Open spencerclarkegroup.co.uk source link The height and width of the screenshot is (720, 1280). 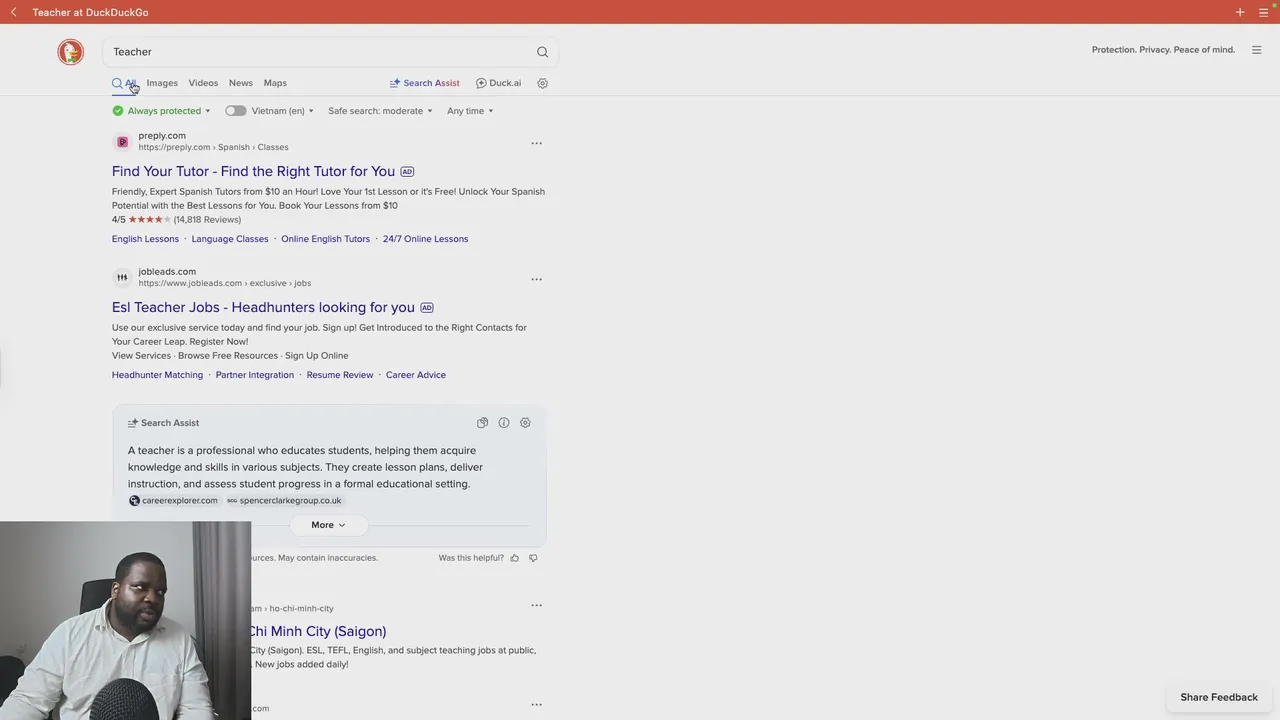(284, 500)
